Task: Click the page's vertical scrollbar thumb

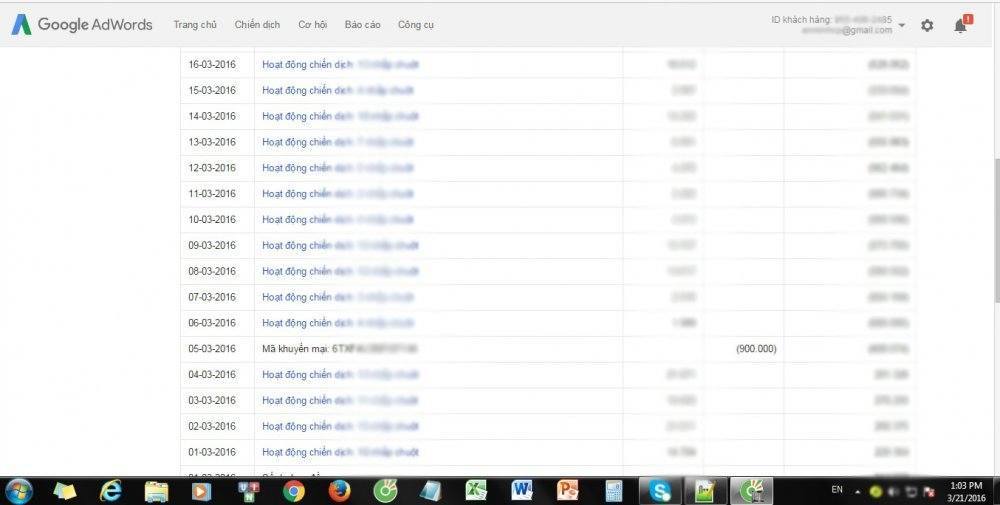Action: 996,230
